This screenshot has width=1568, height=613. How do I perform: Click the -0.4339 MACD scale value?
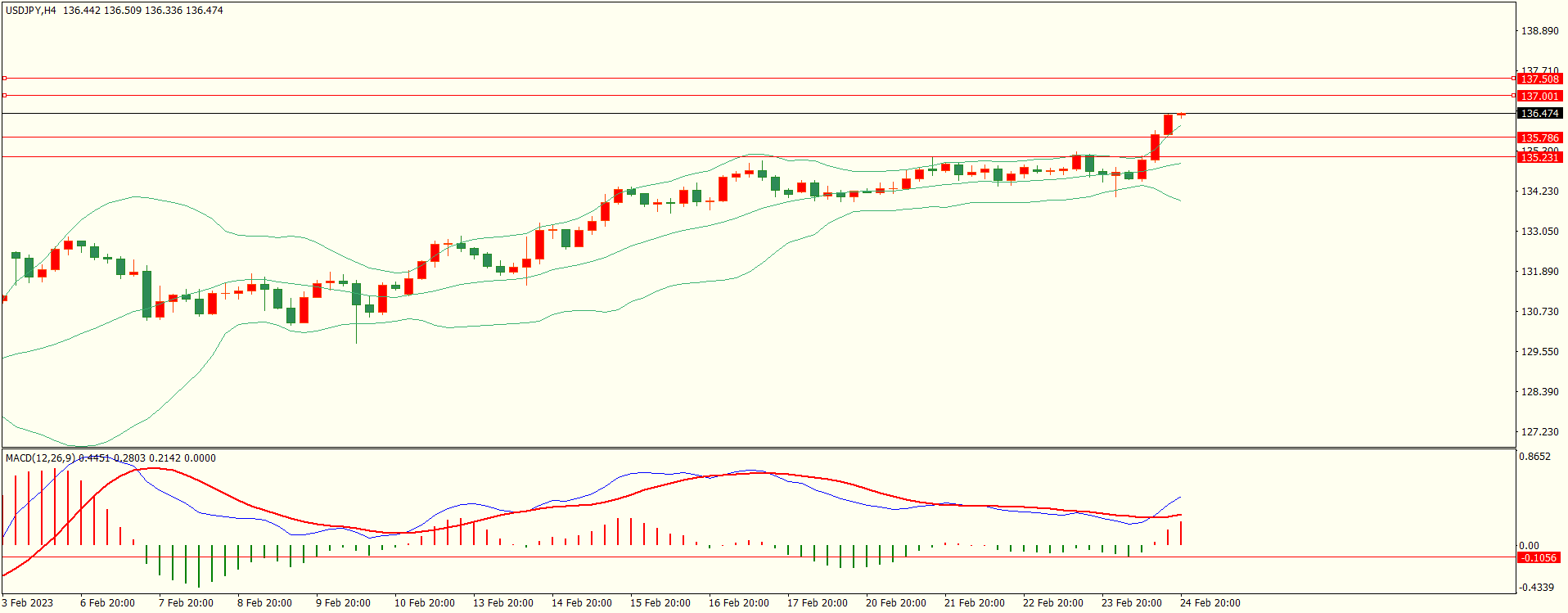(1536, 588)
